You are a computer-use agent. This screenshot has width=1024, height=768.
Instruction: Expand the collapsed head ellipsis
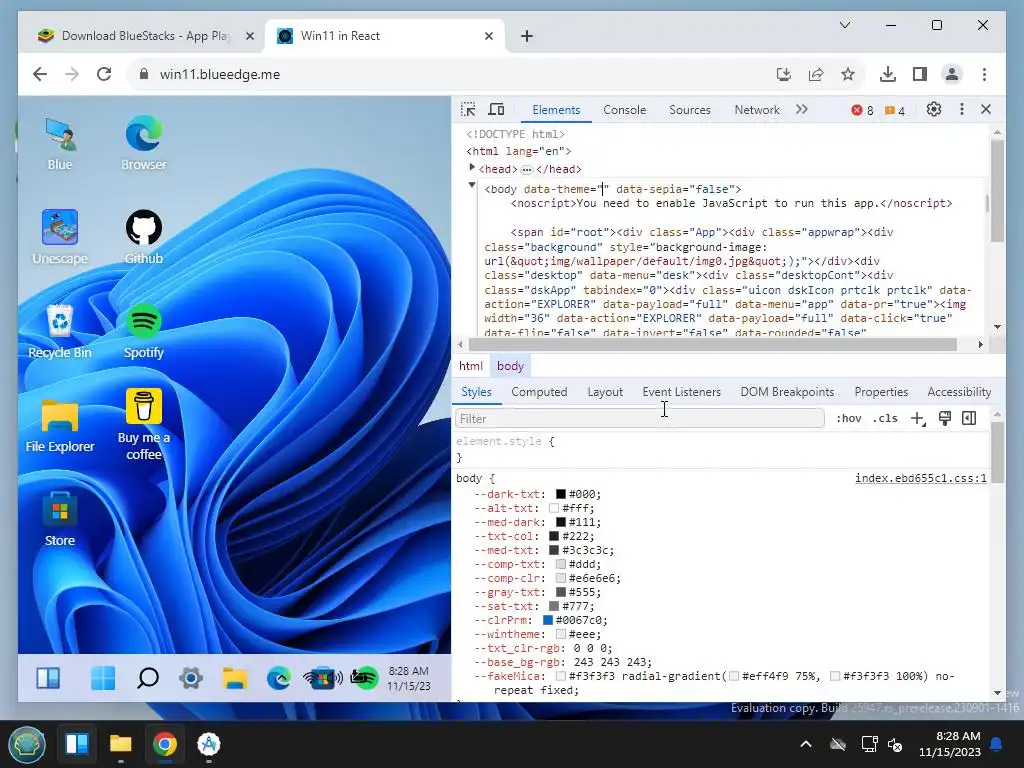pos(527,170)
